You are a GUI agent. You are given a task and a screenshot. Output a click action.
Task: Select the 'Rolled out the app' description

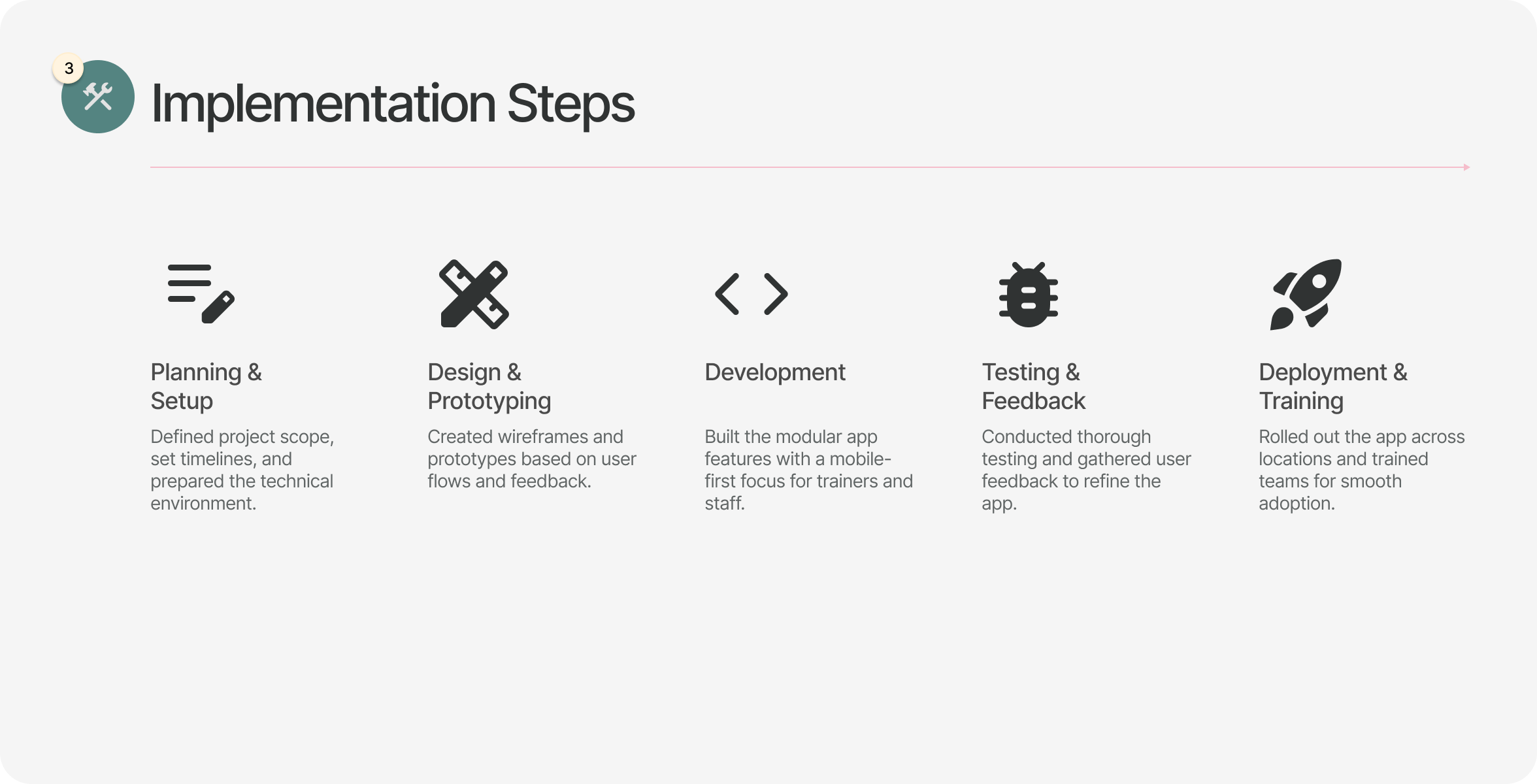[x=1362, y=470]
